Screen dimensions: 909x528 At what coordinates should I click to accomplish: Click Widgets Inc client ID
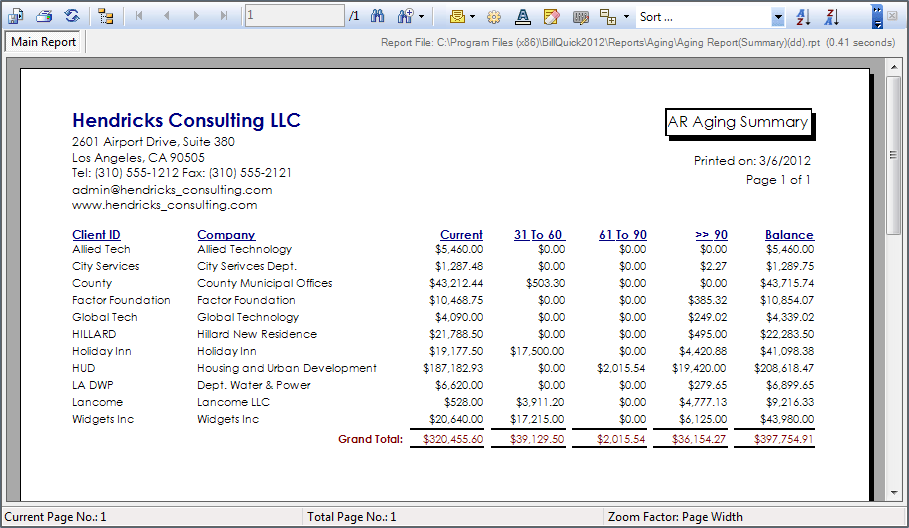click(x=103, y=419)
